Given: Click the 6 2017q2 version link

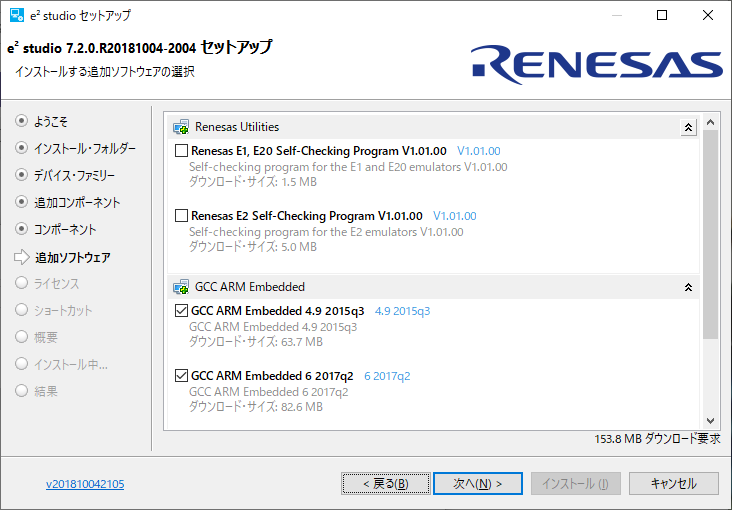Looking at the screenshot, I should tap(387, 376).
